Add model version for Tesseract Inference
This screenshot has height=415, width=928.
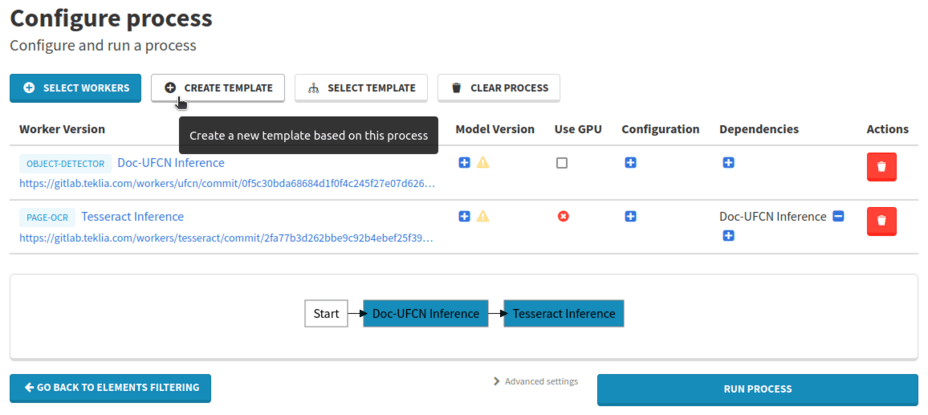coord(465,217)
